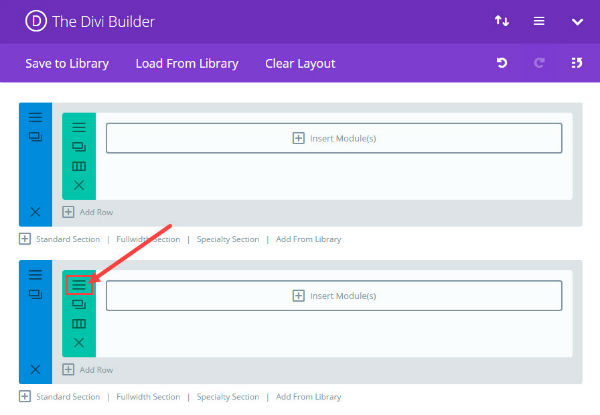The height and width of the screenshot is (415, 600).
Task: Click Add From Library below first section
Action: (308, 239)
